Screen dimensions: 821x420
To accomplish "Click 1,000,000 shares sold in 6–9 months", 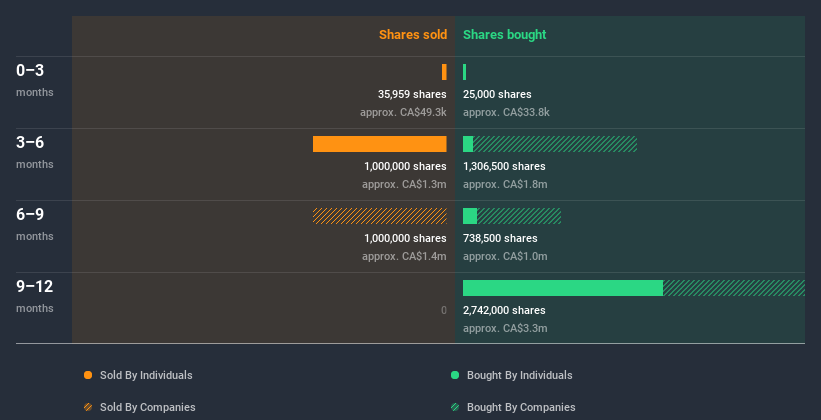I will point(405,238).
